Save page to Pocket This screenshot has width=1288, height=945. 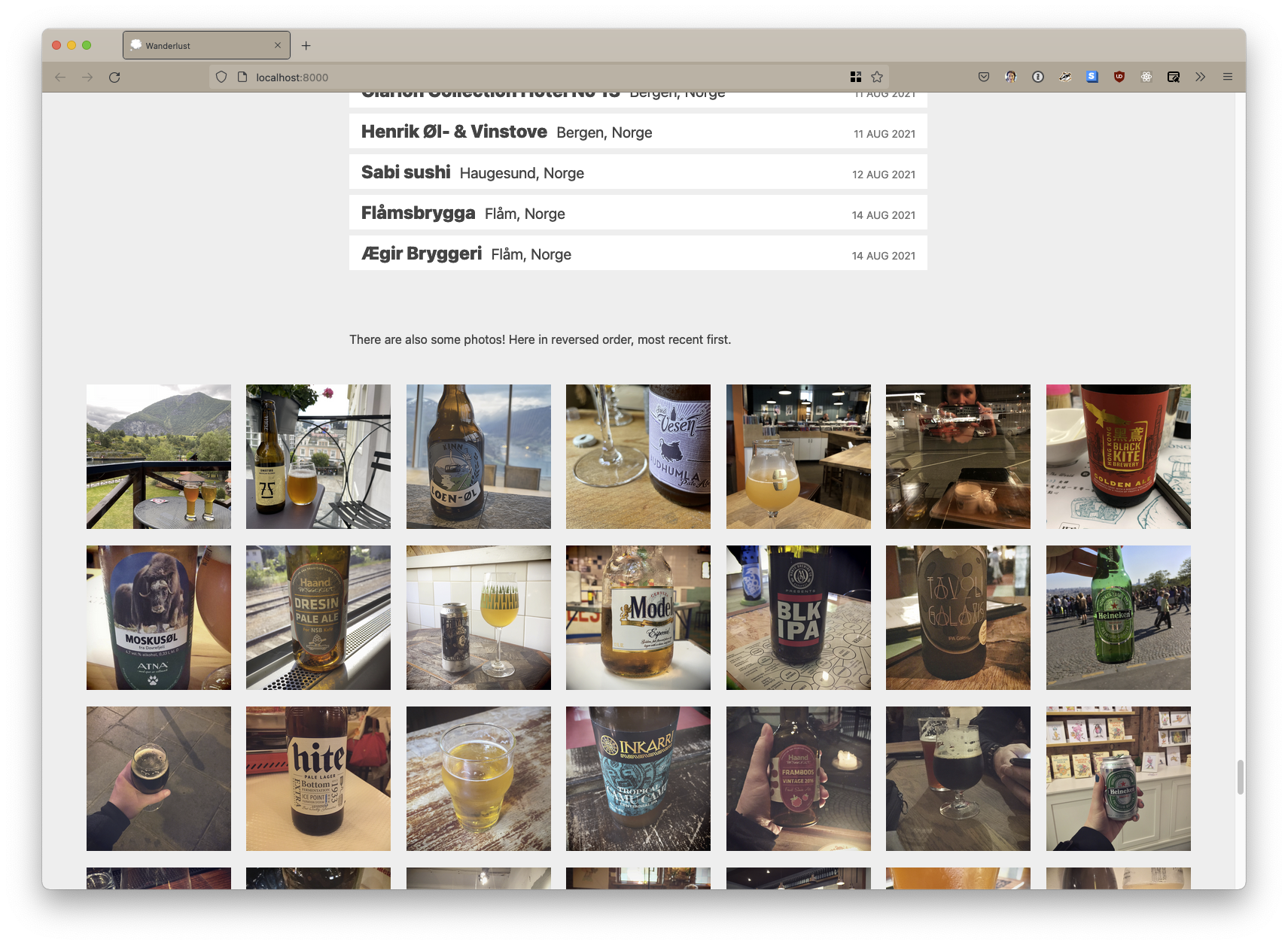pyautogui.click(x=984, y=77)
